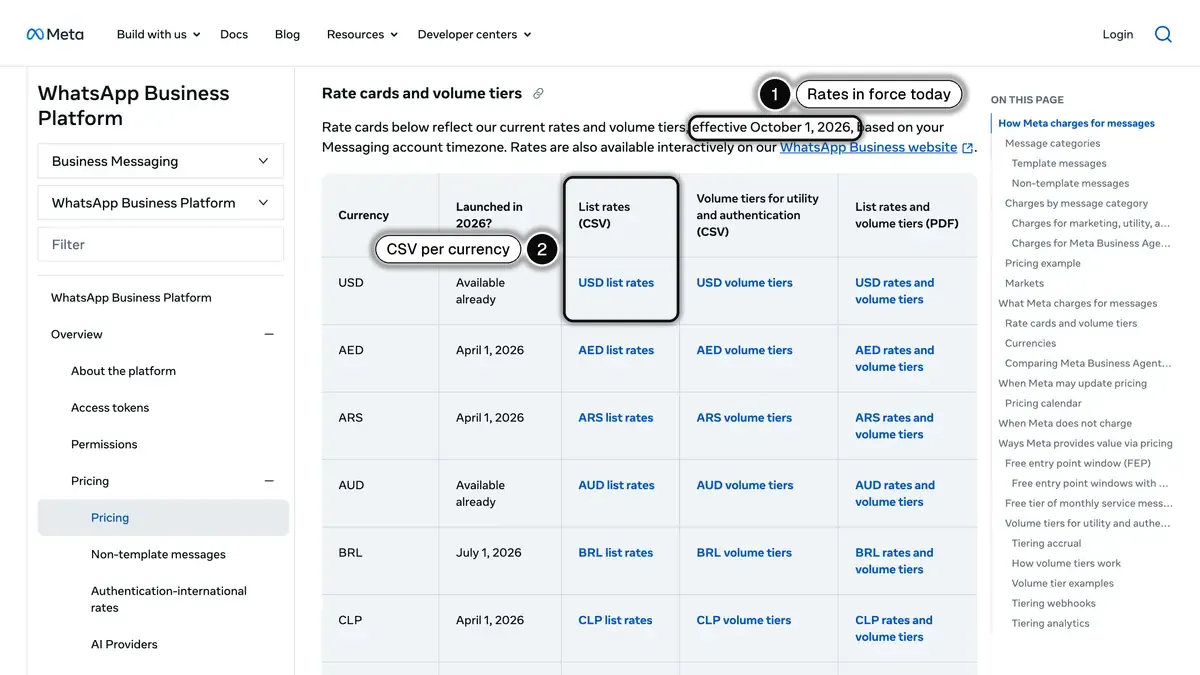Collapse the Overview section

pos(269,334)
